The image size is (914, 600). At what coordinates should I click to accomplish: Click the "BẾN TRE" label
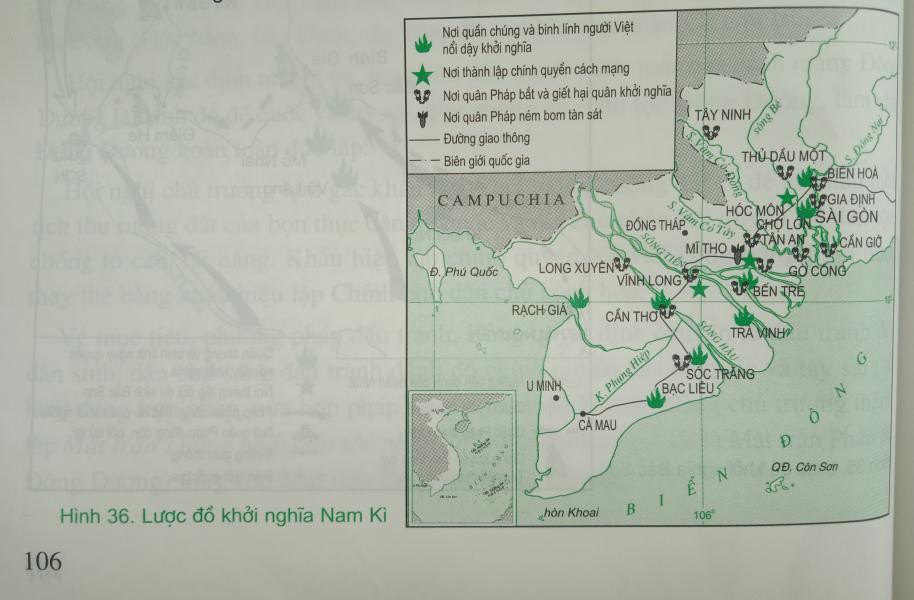[x=779, y=290]
